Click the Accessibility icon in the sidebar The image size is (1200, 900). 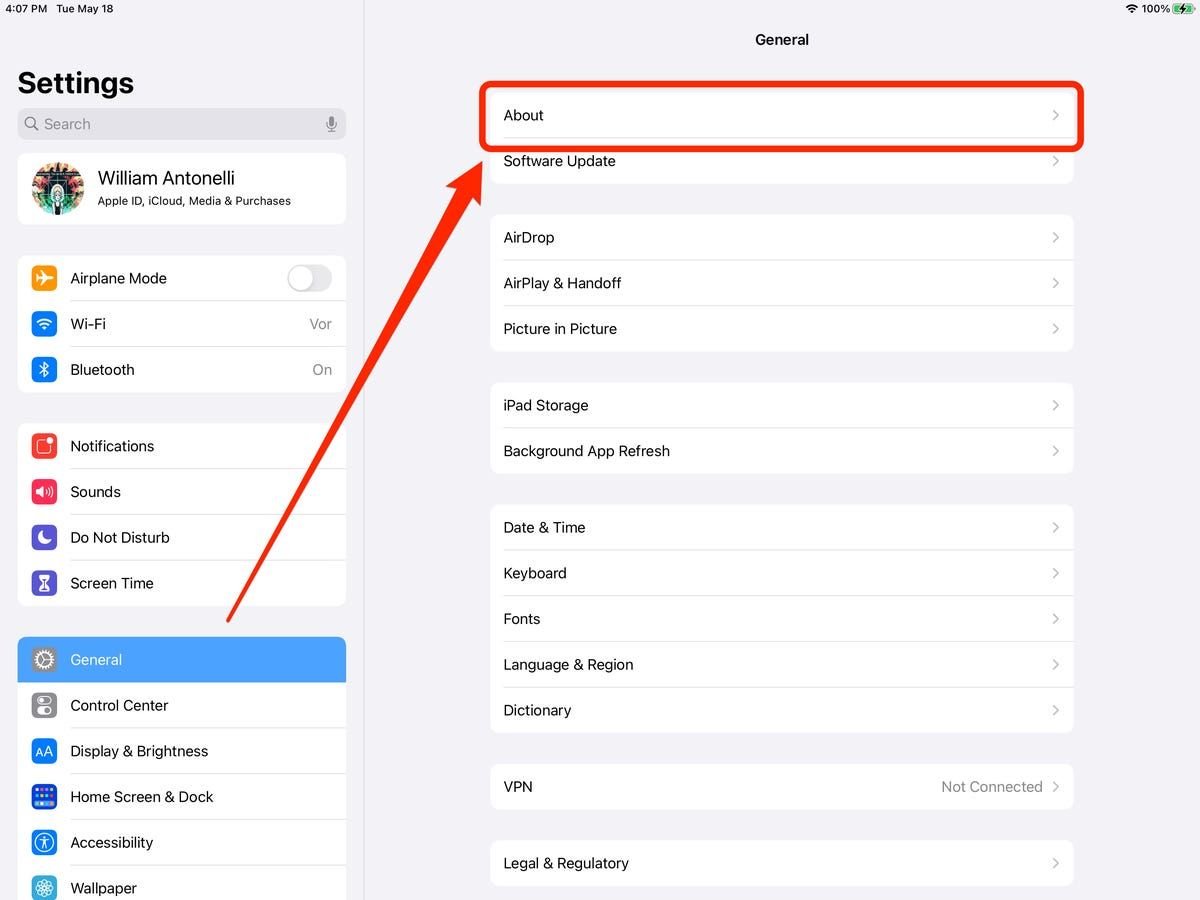tap(44, 842)
